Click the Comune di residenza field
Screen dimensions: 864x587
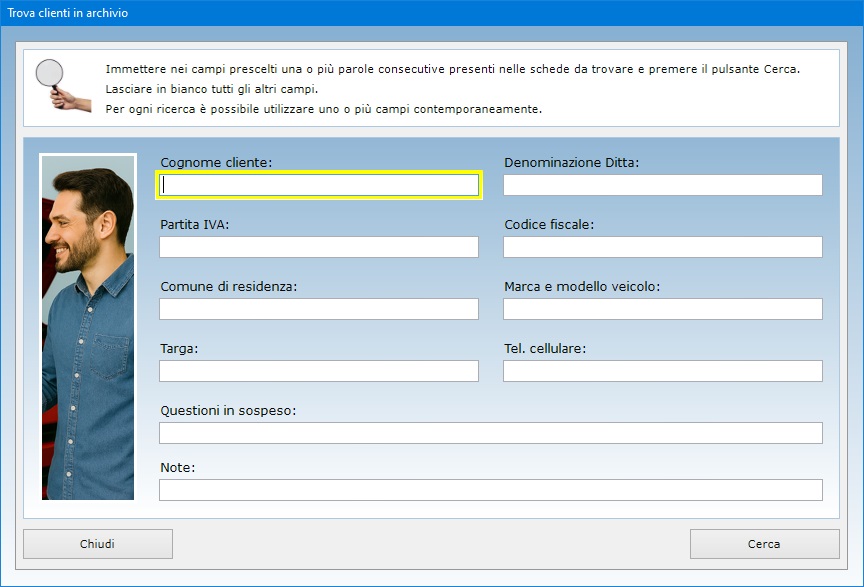coord(319,309)
